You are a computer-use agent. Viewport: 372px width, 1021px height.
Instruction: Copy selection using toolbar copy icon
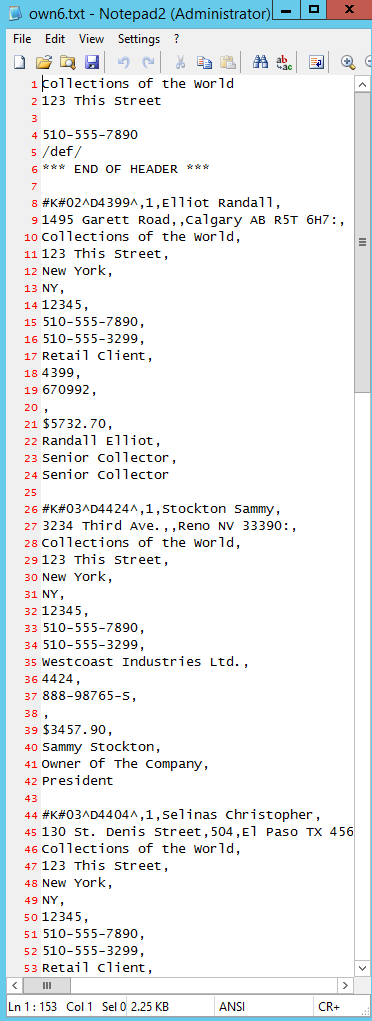coord(205,62)
